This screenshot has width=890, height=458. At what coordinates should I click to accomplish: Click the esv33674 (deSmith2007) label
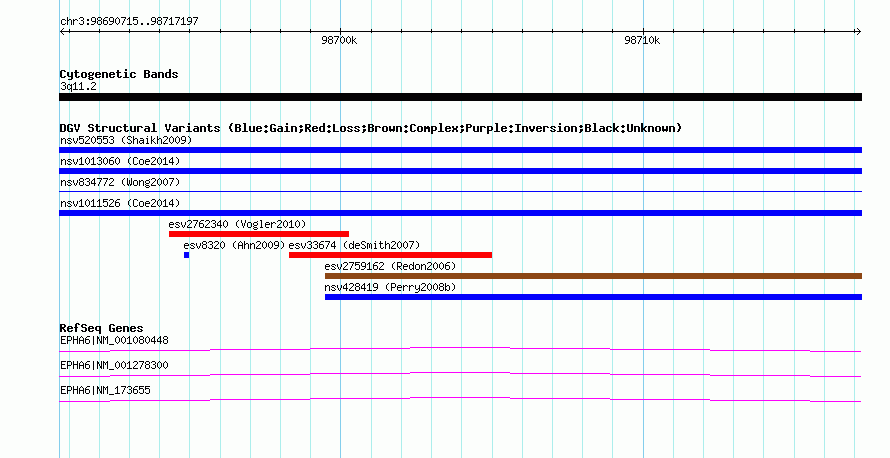pyautogui.click(x=355, y=245)
